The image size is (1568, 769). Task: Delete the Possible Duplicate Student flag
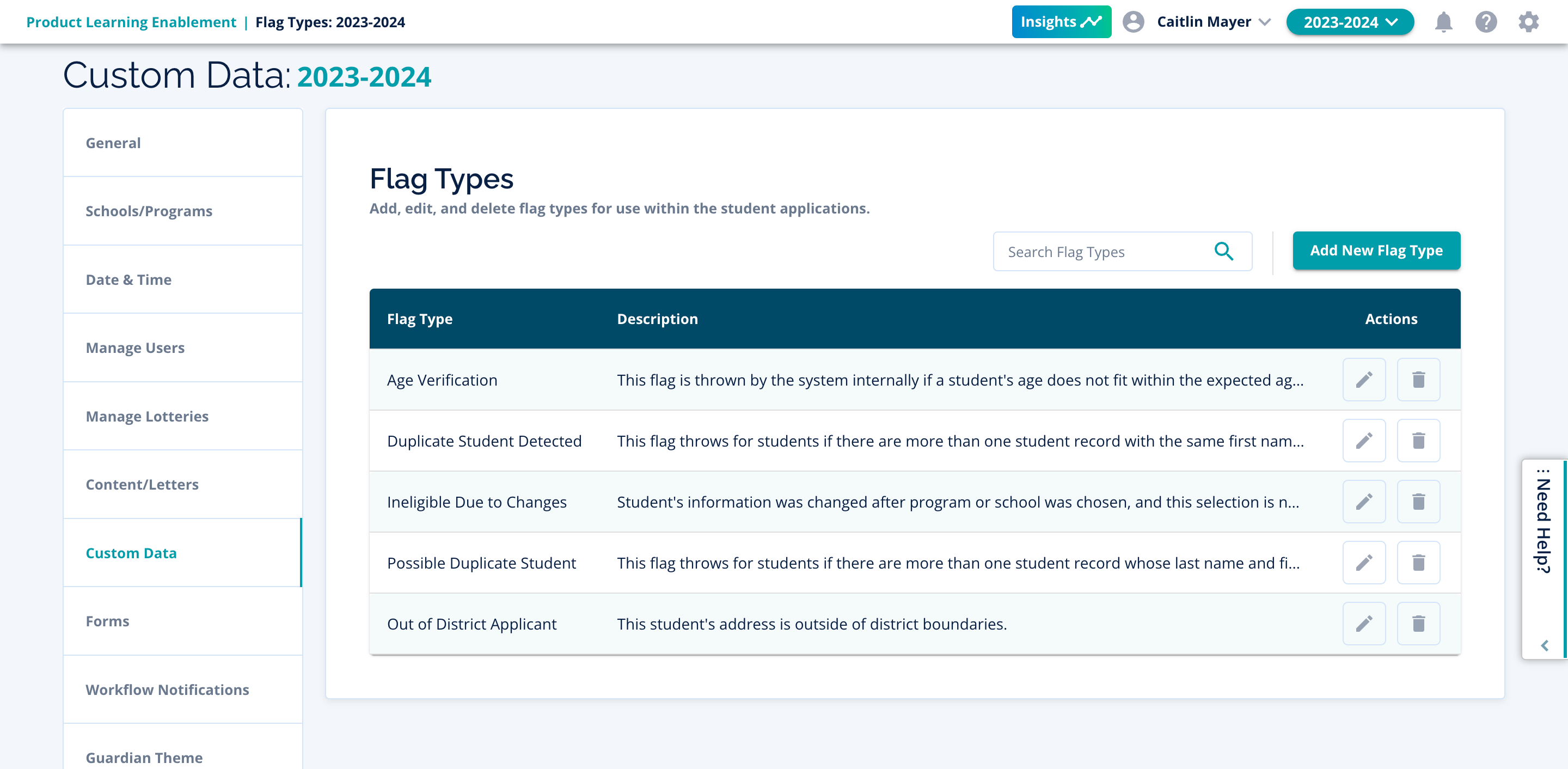[1418, 563]
